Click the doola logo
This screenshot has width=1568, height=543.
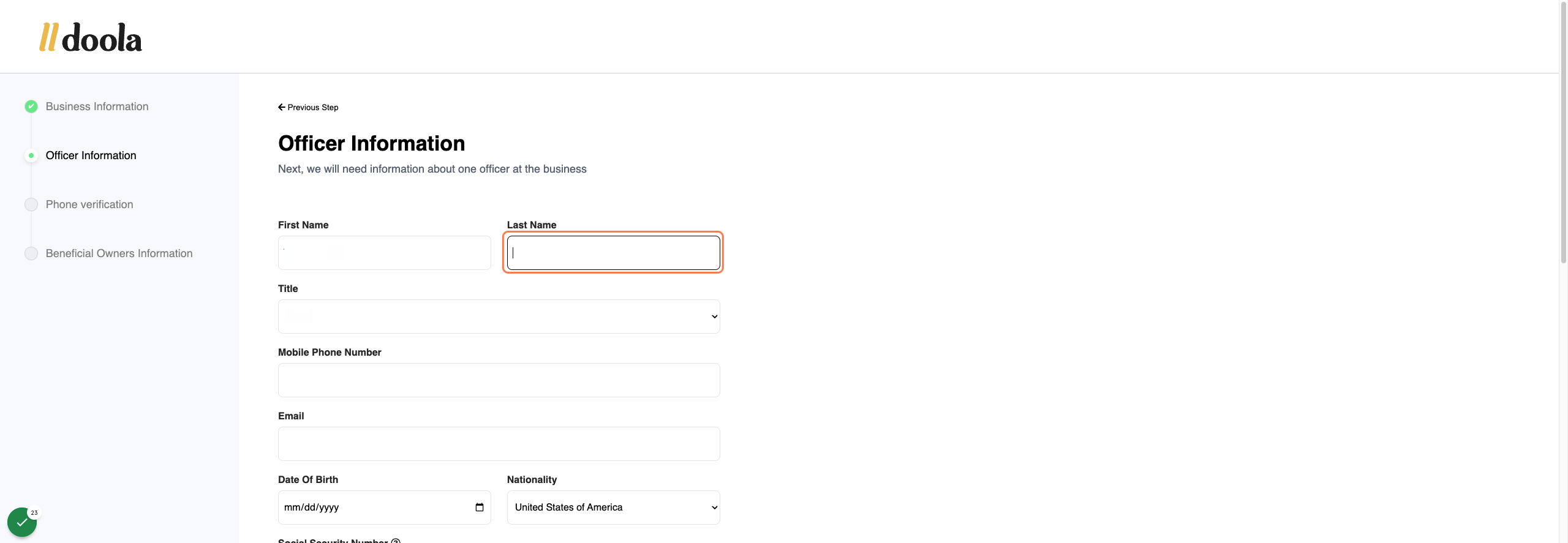pos(91,37)
